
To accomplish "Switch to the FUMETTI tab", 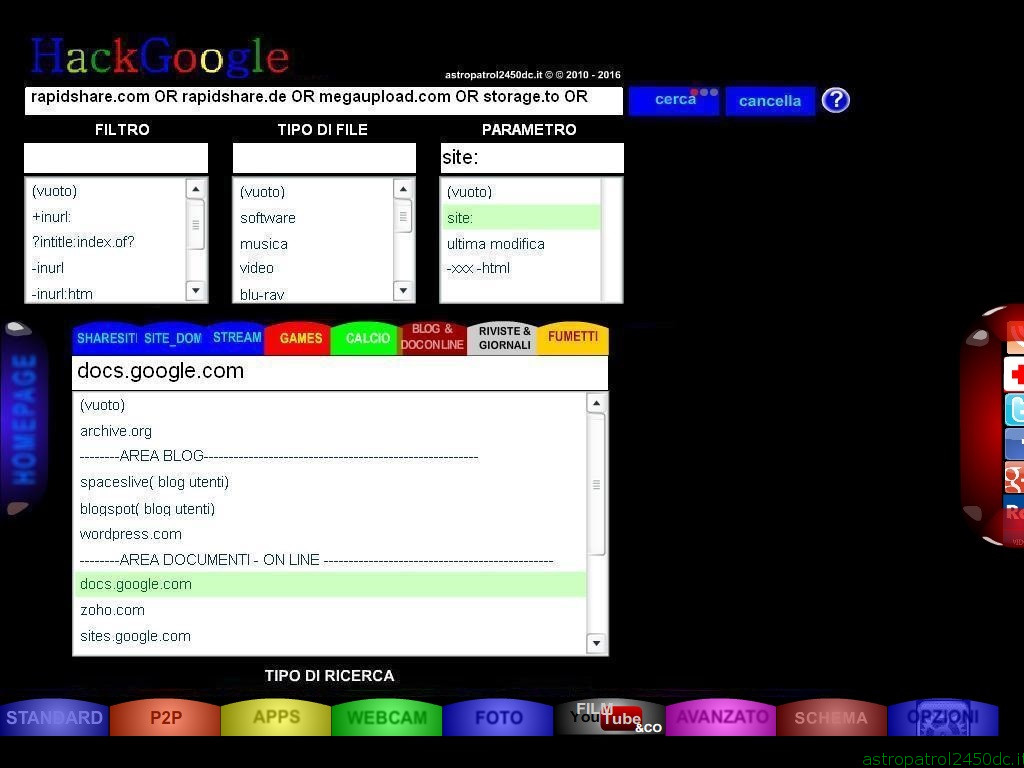I will click(573, 337).
